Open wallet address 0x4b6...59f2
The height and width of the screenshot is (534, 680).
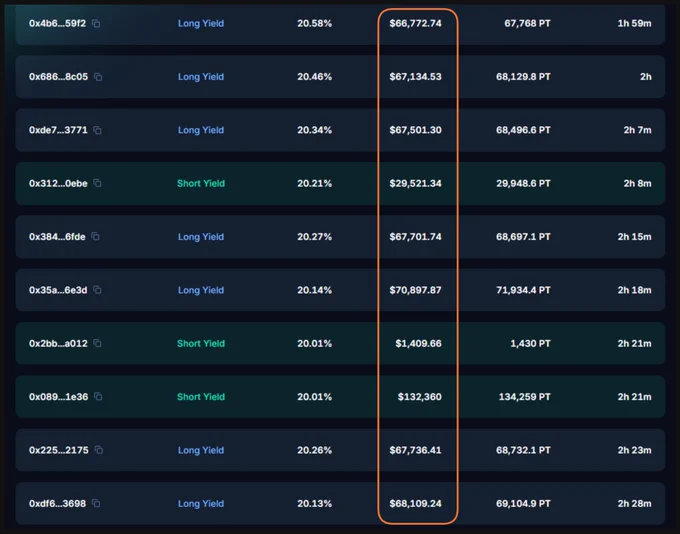tap(57, 23)
